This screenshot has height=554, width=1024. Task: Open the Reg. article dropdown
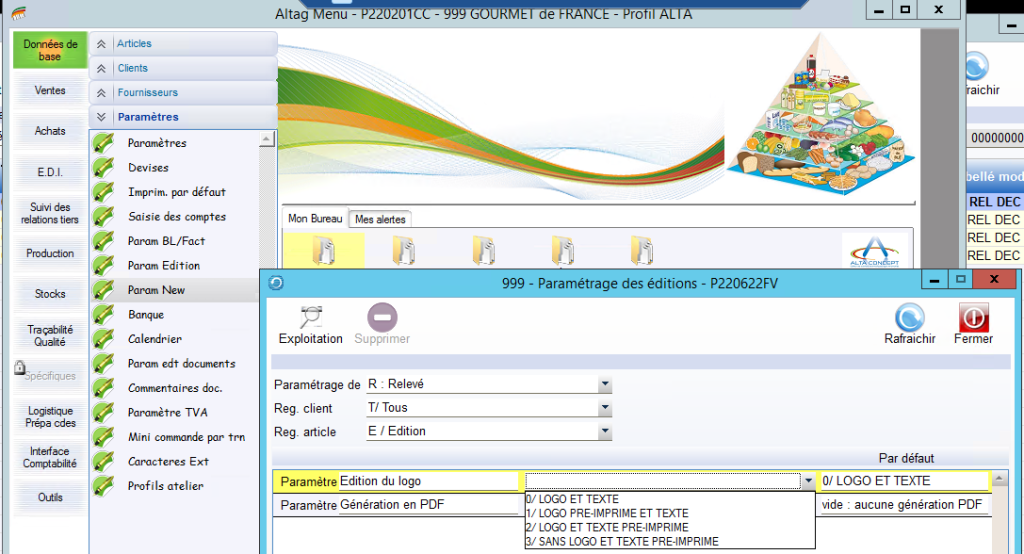tap(604, 432)
